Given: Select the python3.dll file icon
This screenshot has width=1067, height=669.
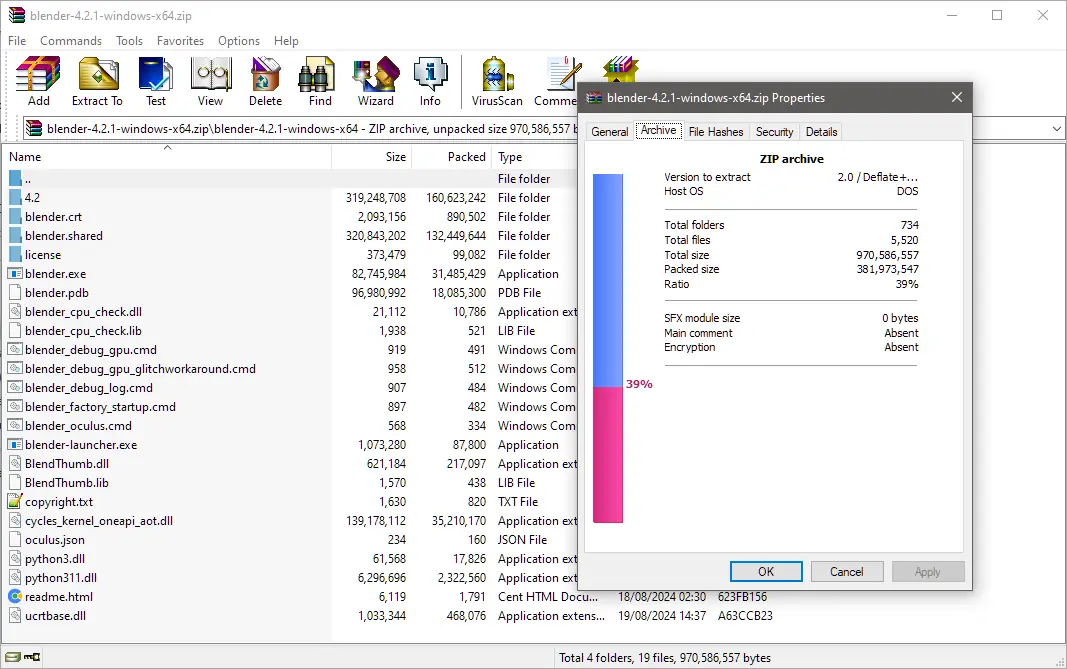Looking at the screenshot, I should pyautogui.click(x=15, y=559).
